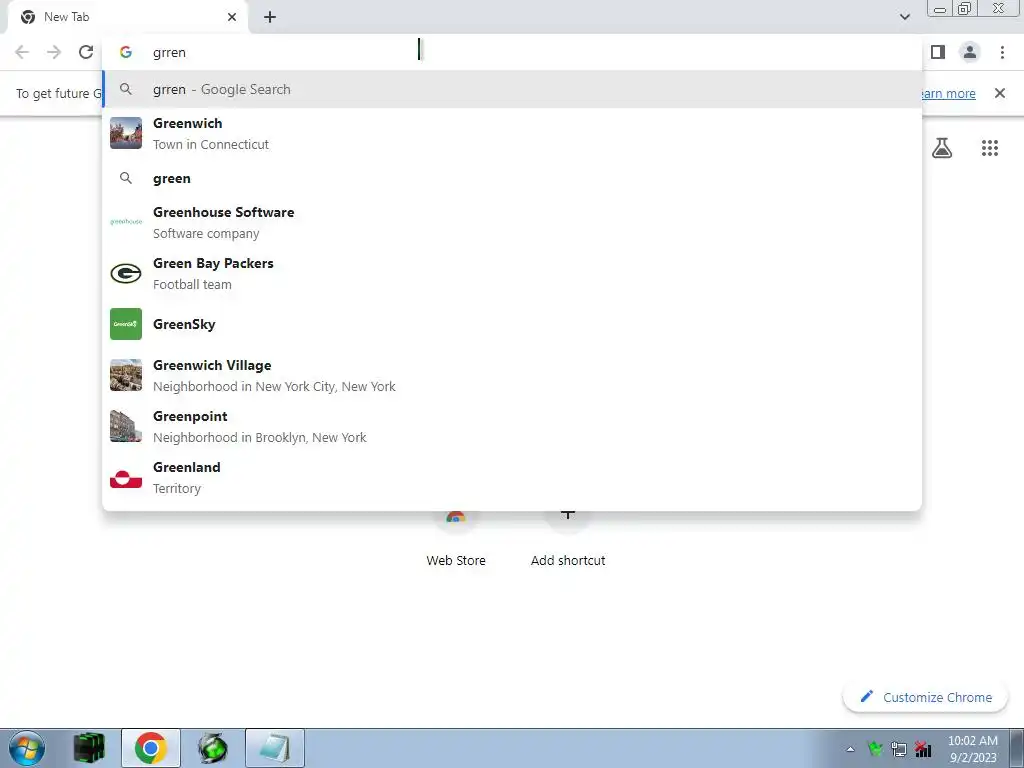Click the Greenpoint neighborhood thumbnail
Image resolution: width=1024 pixels, height=768 pixels.
pos(126,426)
